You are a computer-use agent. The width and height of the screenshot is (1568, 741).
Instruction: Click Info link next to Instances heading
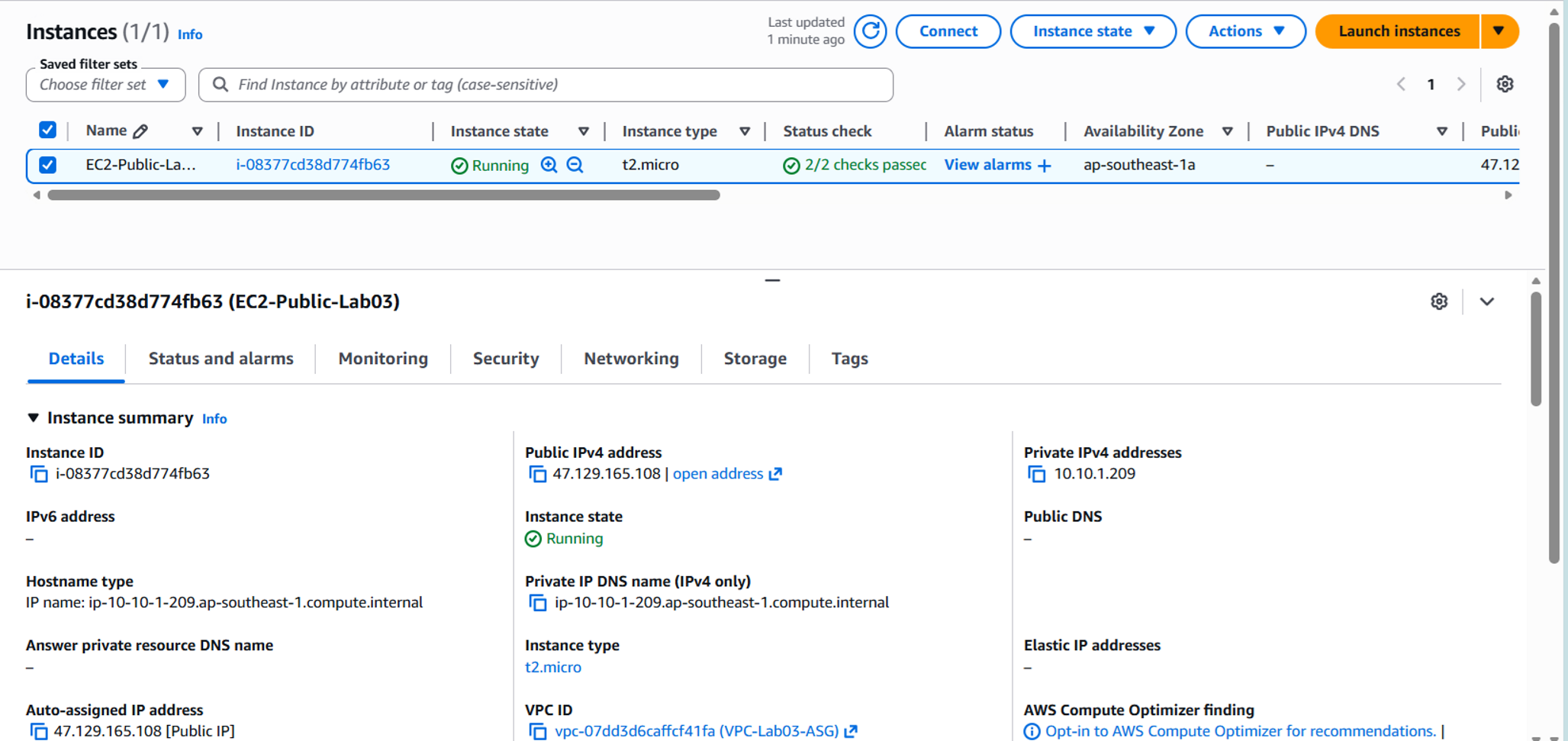pos(190,34)
